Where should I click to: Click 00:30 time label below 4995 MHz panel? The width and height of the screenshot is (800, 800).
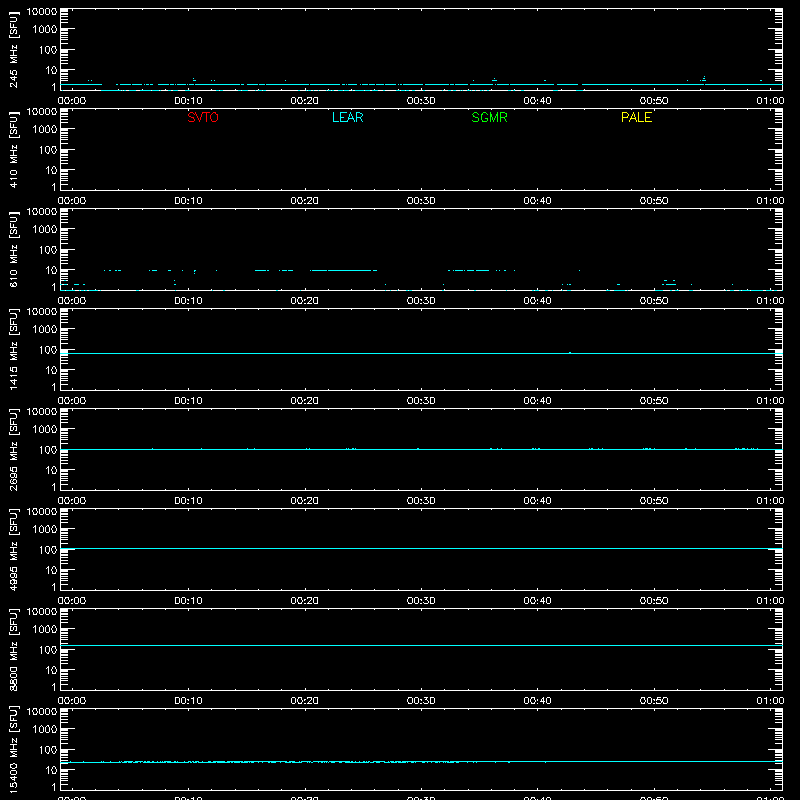pos(421,601)
